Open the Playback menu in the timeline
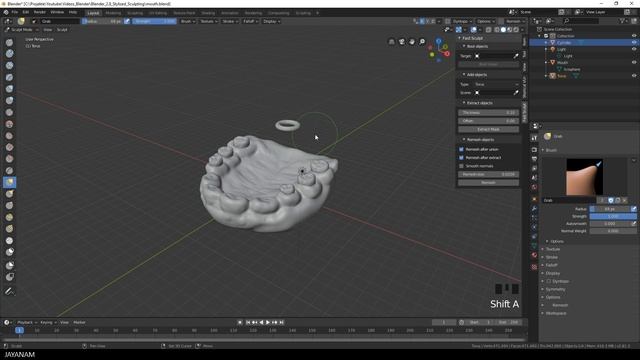The height and width of the screenshot is (360, 640). [x=27, y=322]
